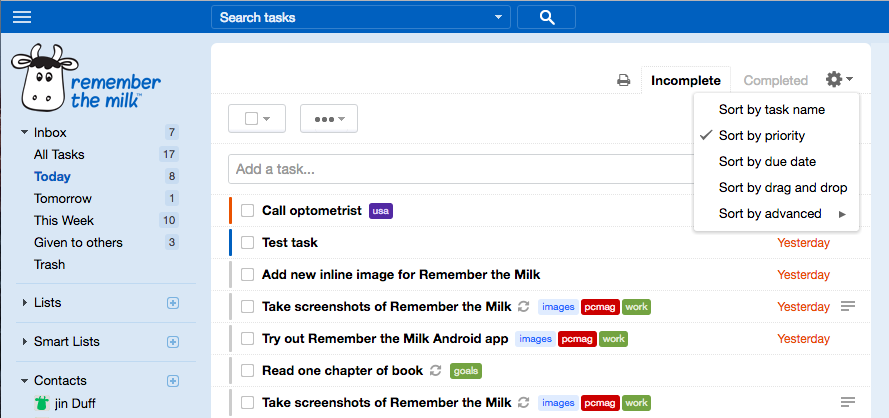The width and height of the screenshot is (889, 418).
Task: Expand the Lists section
Action: coord(25,303)
